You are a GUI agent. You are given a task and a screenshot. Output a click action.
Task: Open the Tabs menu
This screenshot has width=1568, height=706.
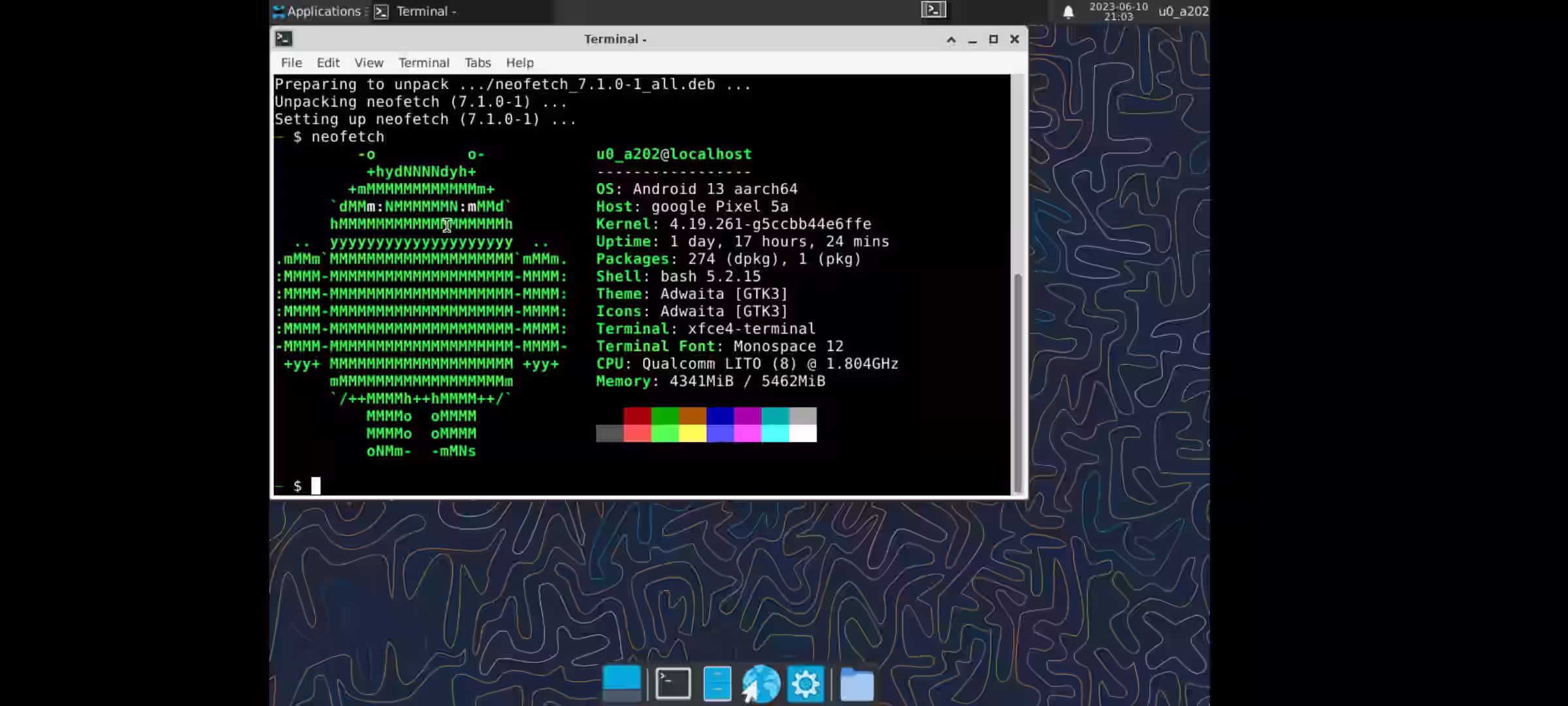coord(478,63)
